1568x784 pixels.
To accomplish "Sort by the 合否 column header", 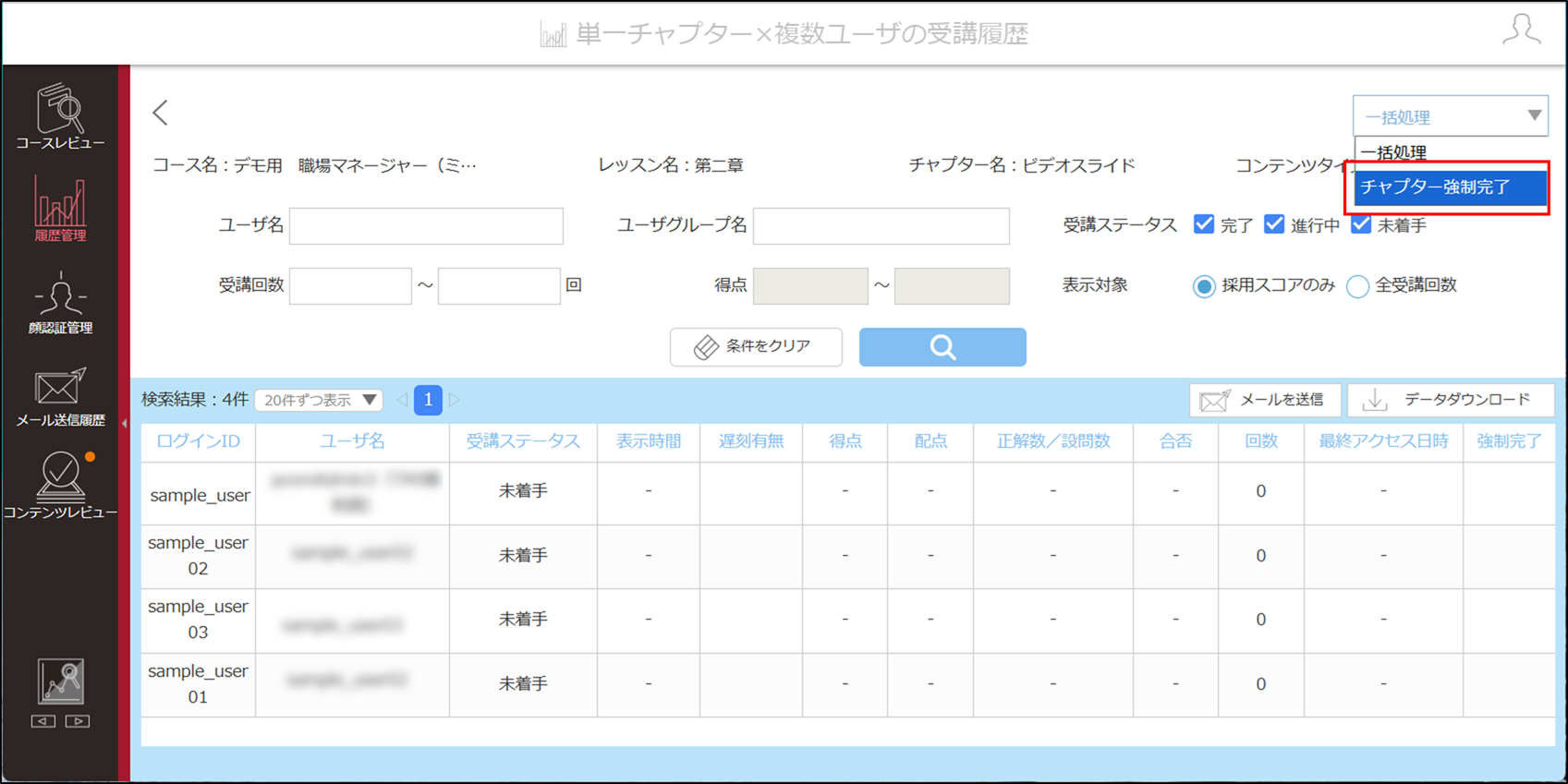I will 1175,441.
